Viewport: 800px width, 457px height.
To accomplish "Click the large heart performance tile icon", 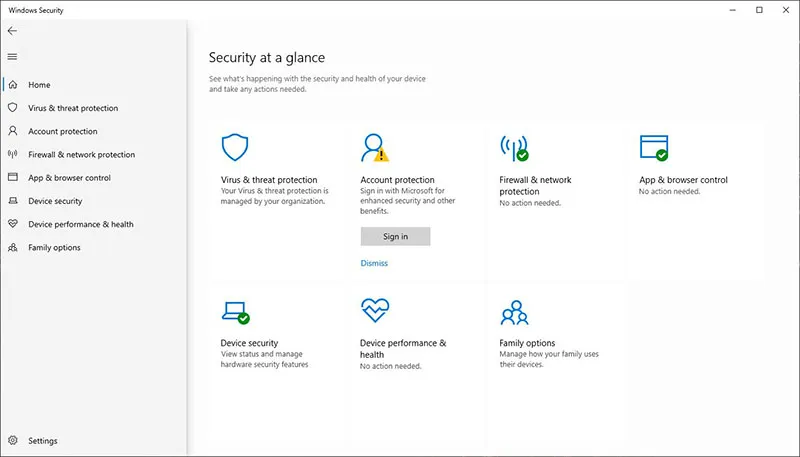I will click(375, 310).
